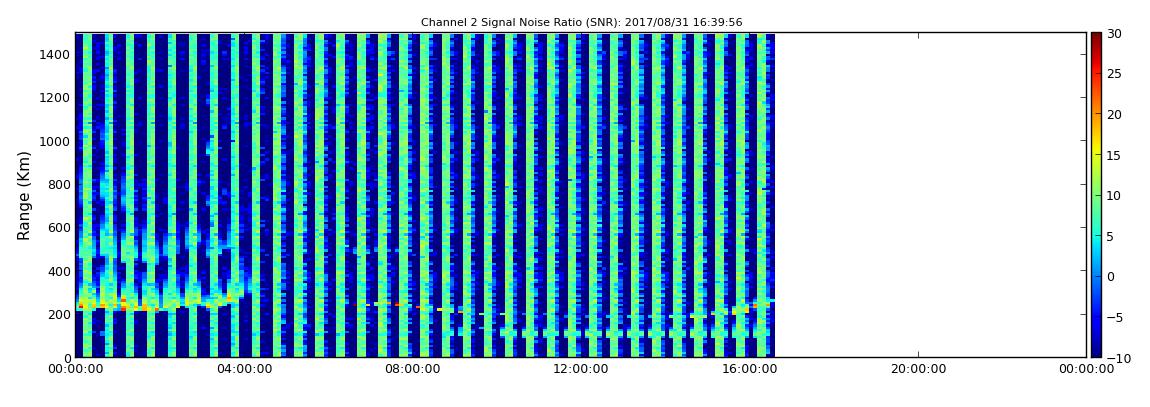
Task: Click the colorbar value 15 label
Action: click(x=1114, y=155)
